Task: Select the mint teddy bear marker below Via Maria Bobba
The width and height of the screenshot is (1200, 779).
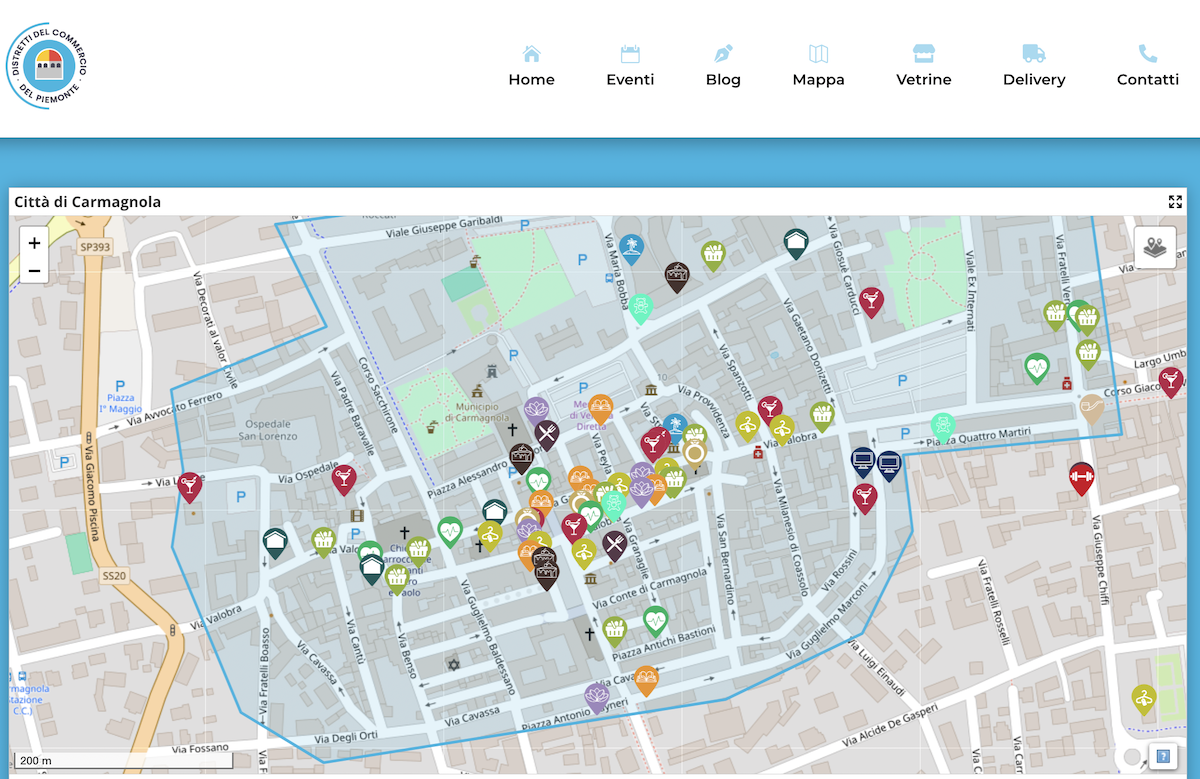Action: point(640,308)
